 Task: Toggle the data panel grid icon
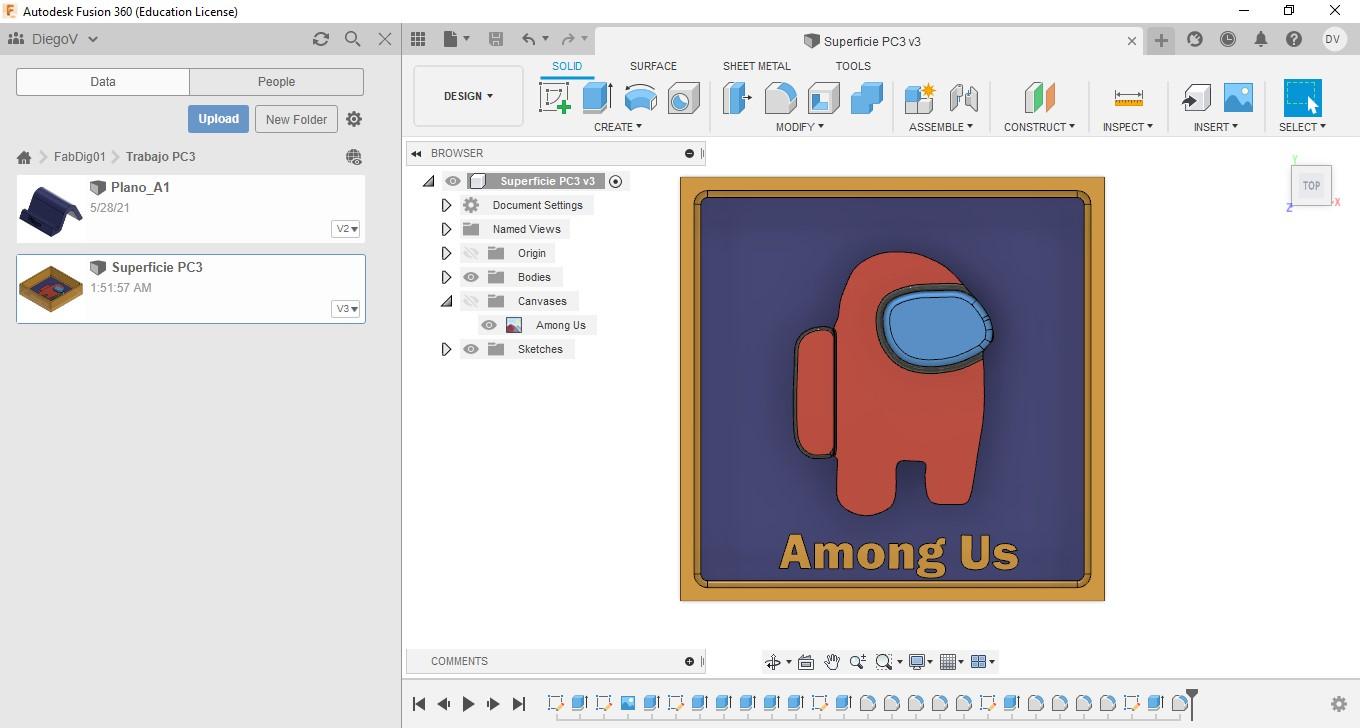[418, 39]
